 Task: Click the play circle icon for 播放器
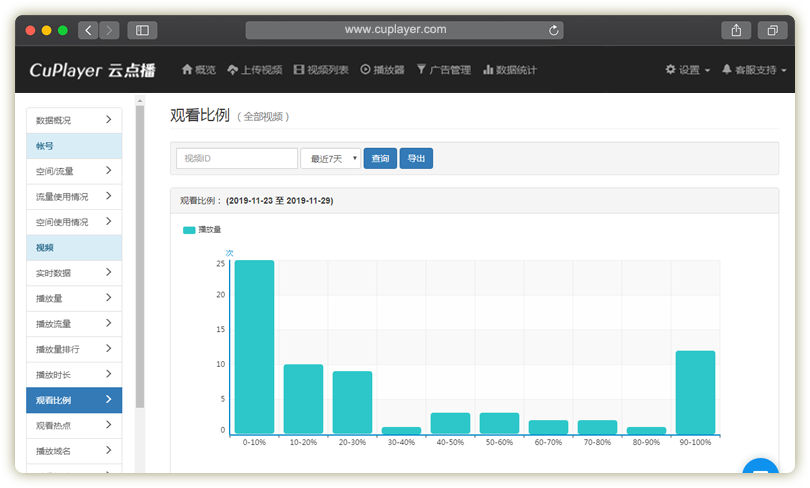point(365,70)
